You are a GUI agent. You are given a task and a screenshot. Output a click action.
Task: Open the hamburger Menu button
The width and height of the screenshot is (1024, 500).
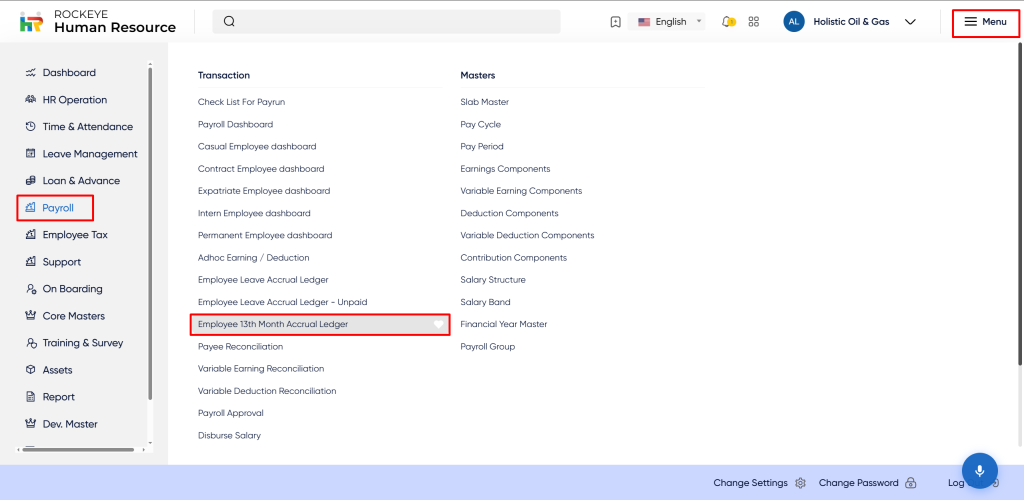click(985, 22)
